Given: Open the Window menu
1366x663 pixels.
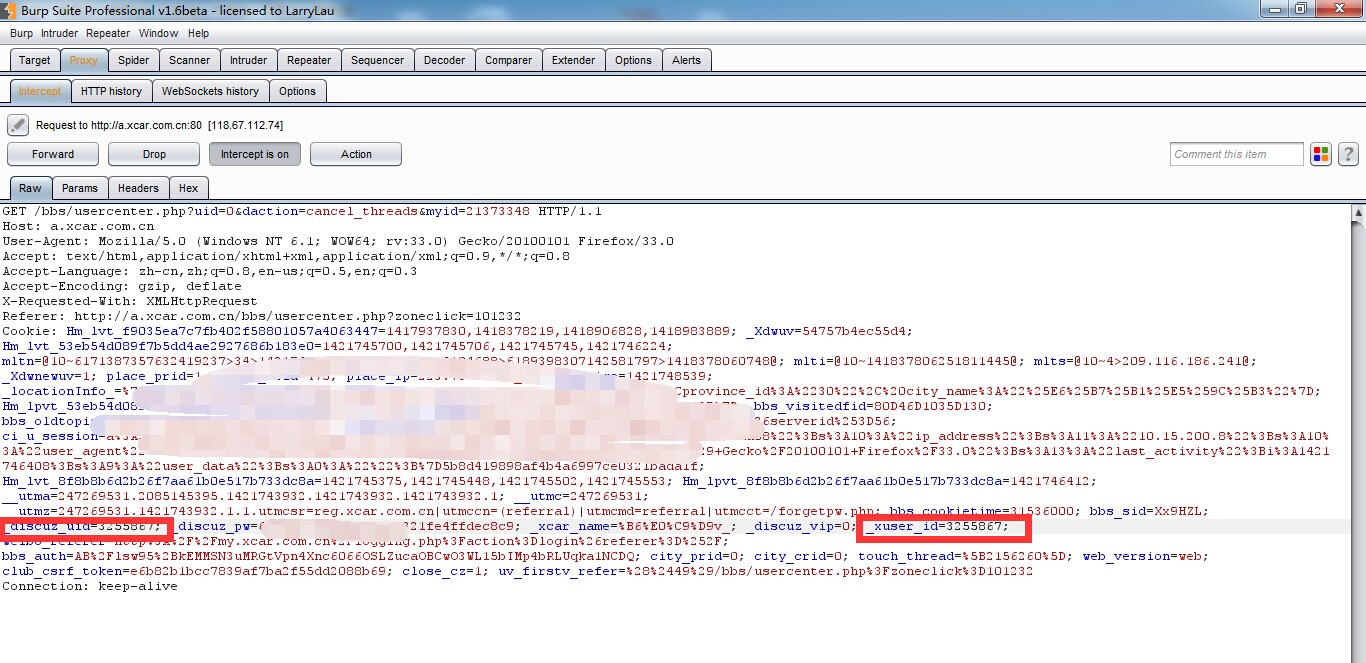Looking at the screenshot, I should click(x=159, y=33).
